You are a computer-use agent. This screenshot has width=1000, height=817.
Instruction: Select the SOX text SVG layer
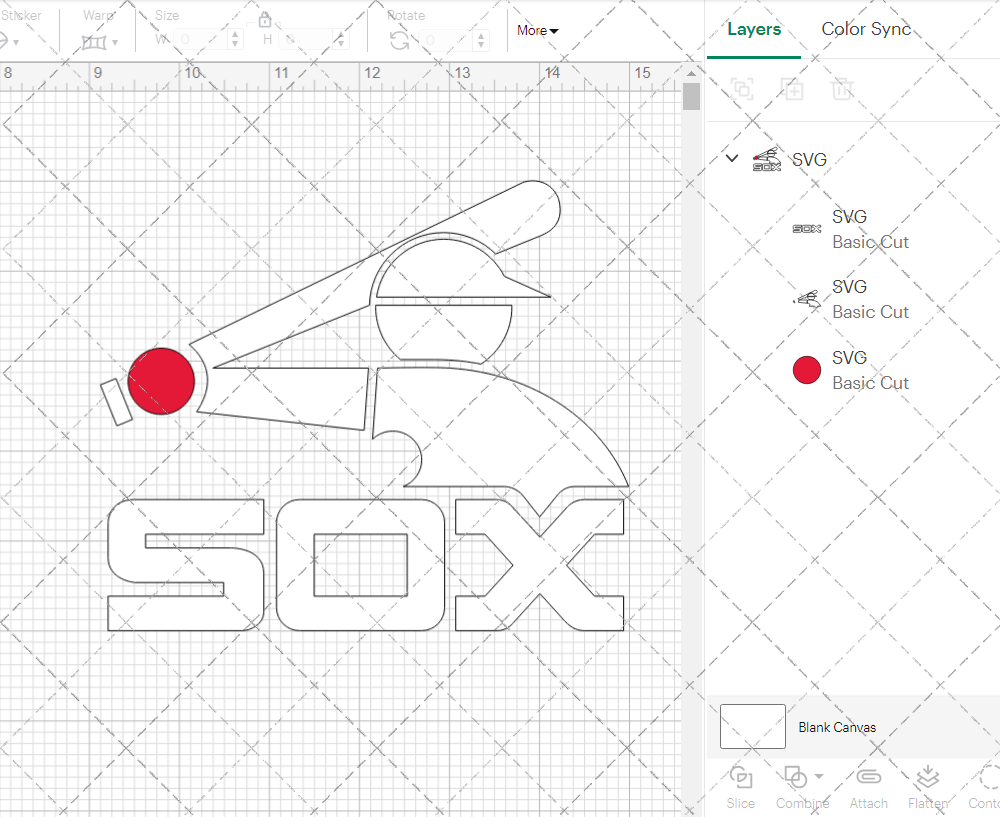[x=853, y=229]
